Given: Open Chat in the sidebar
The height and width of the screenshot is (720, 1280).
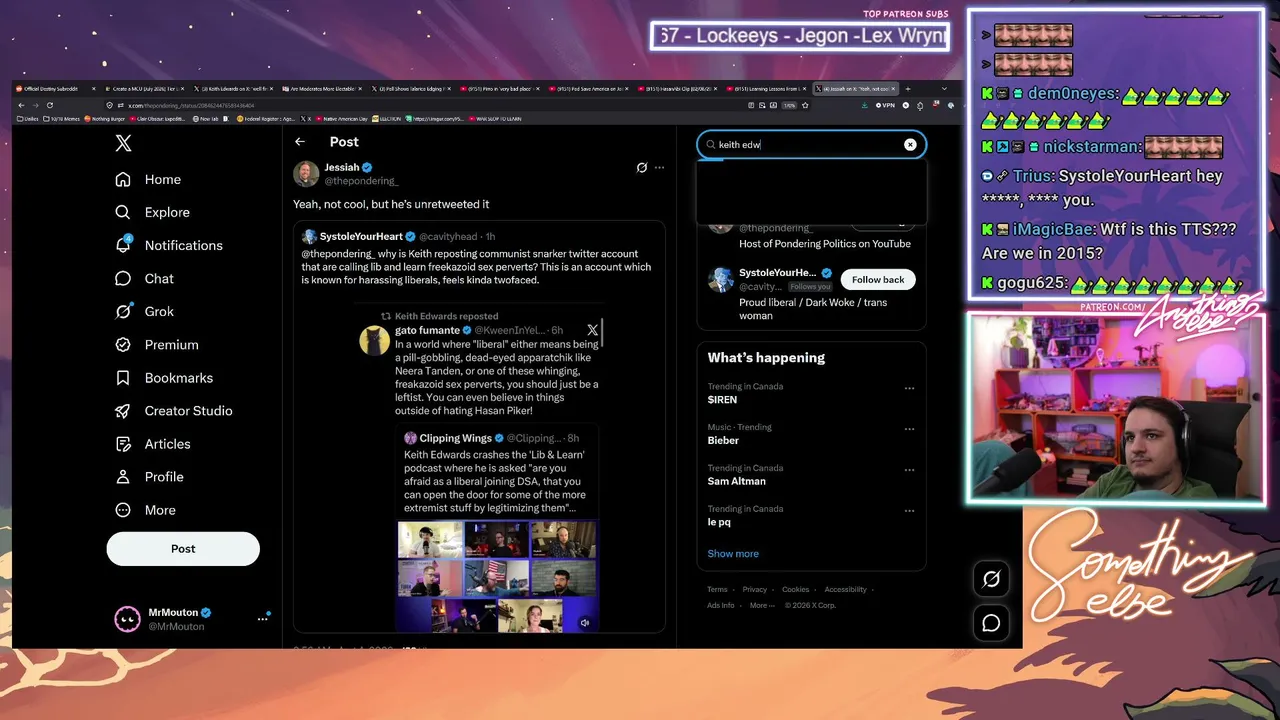Looking at the screenshot, I should click(x=144, y=278).
